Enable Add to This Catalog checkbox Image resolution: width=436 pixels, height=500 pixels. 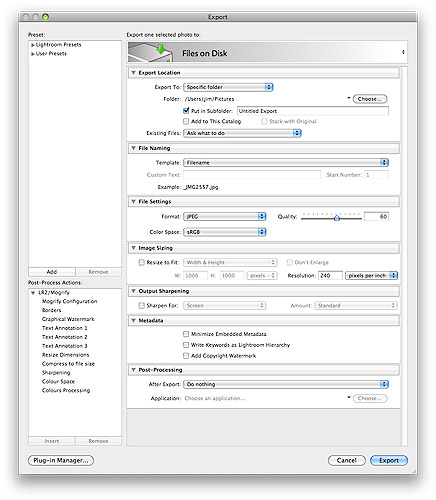click(186, 121)
